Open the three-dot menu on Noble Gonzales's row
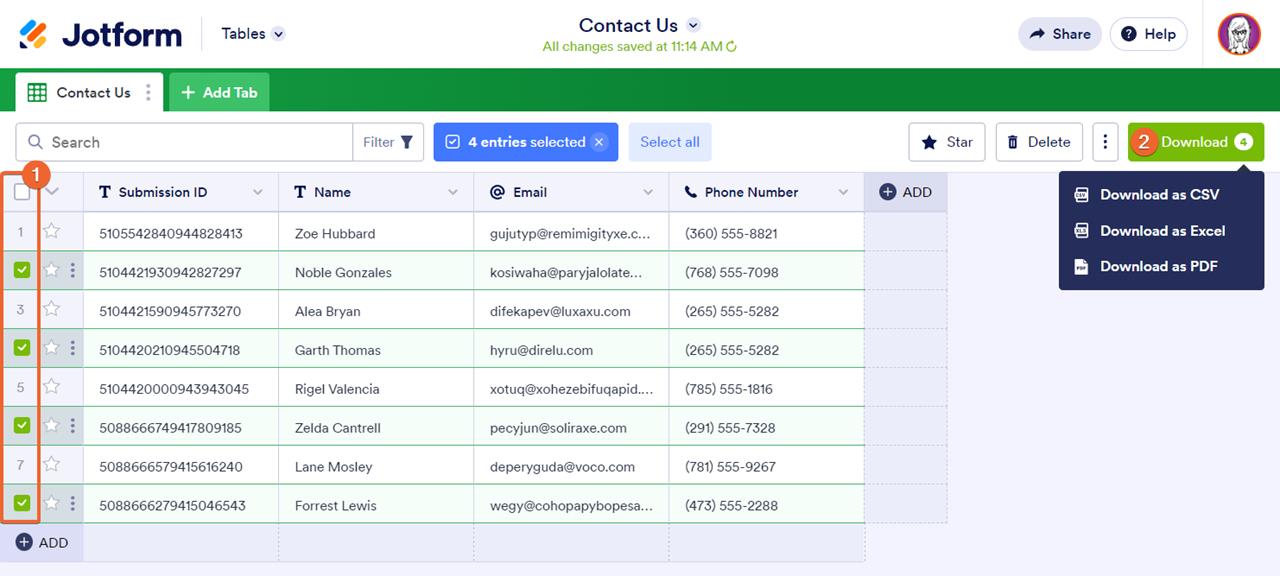 pyautogui.click(x=73, y=271)
